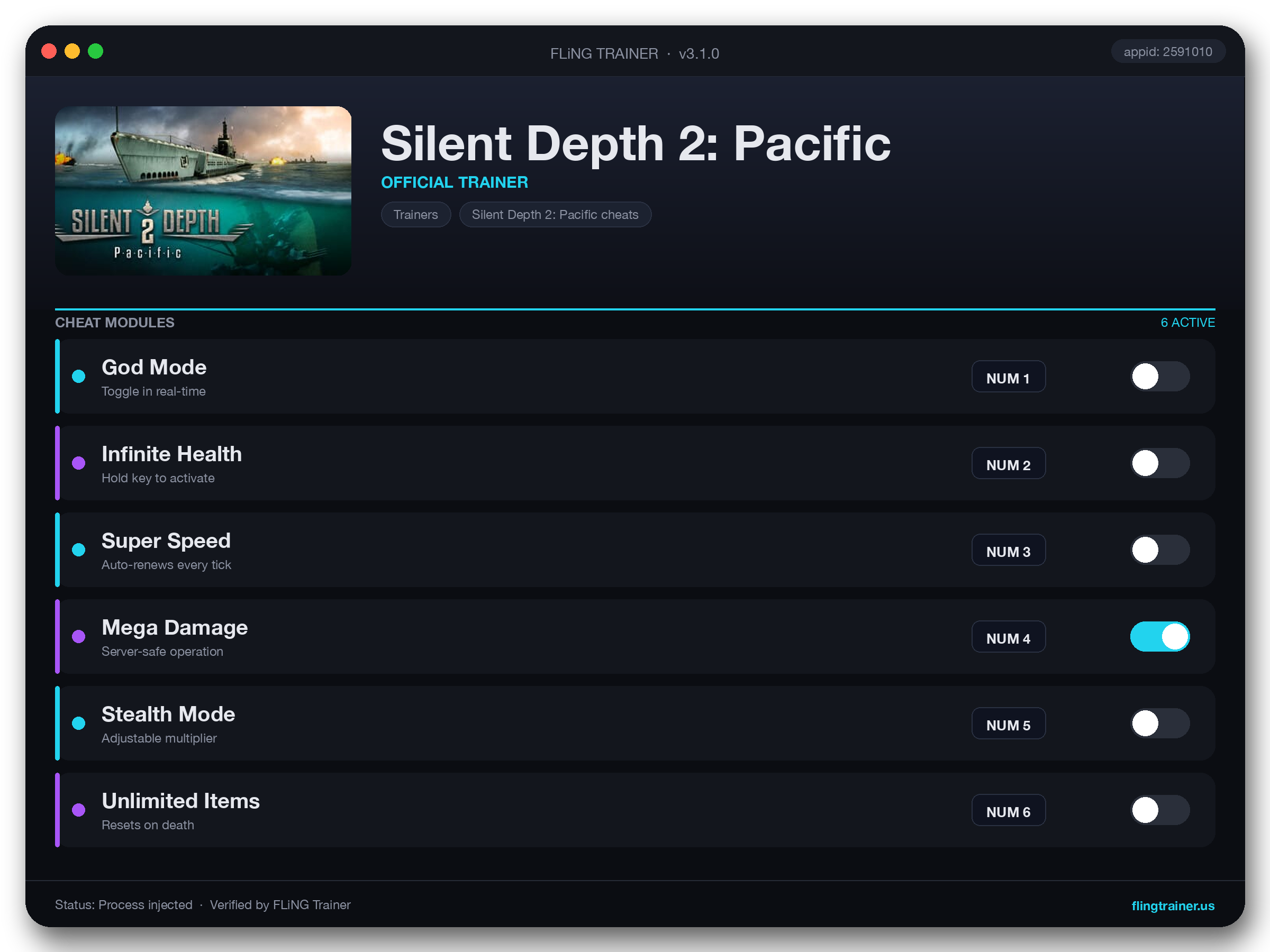Viewport: 1270px width, 952px height.
Task: Click the Stealth Mode title
Action: click(168, 714)
